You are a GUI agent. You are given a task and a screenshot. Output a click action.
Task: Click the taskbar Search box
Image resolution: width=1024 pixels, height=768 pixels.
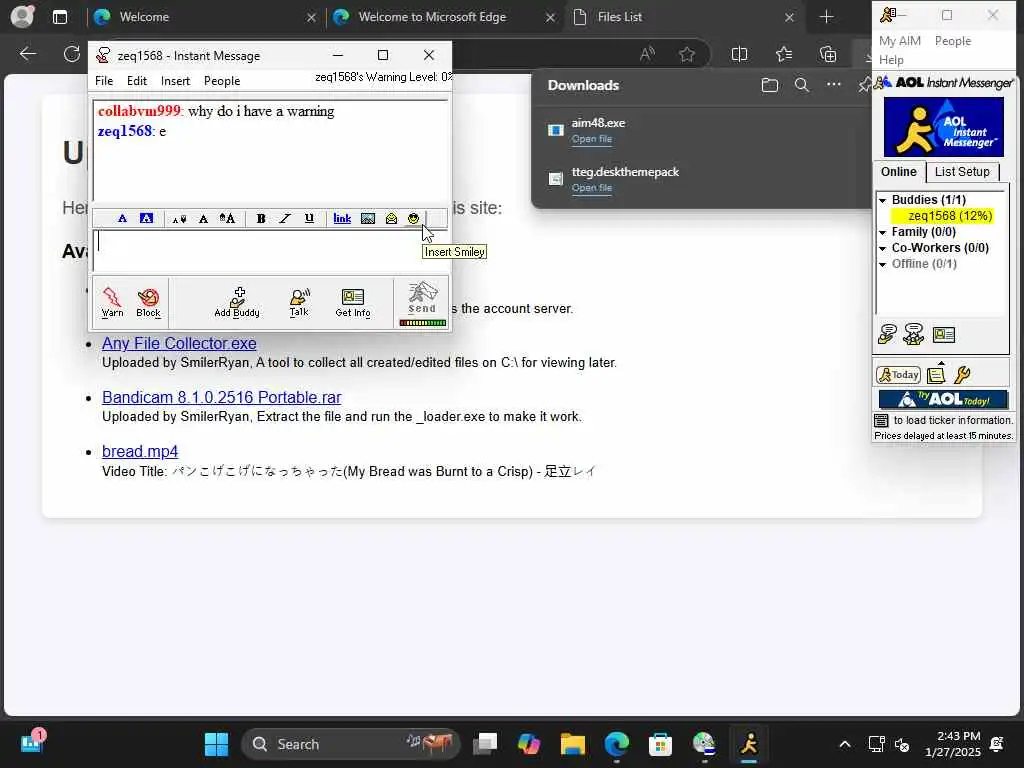click(x=351, y=744)
